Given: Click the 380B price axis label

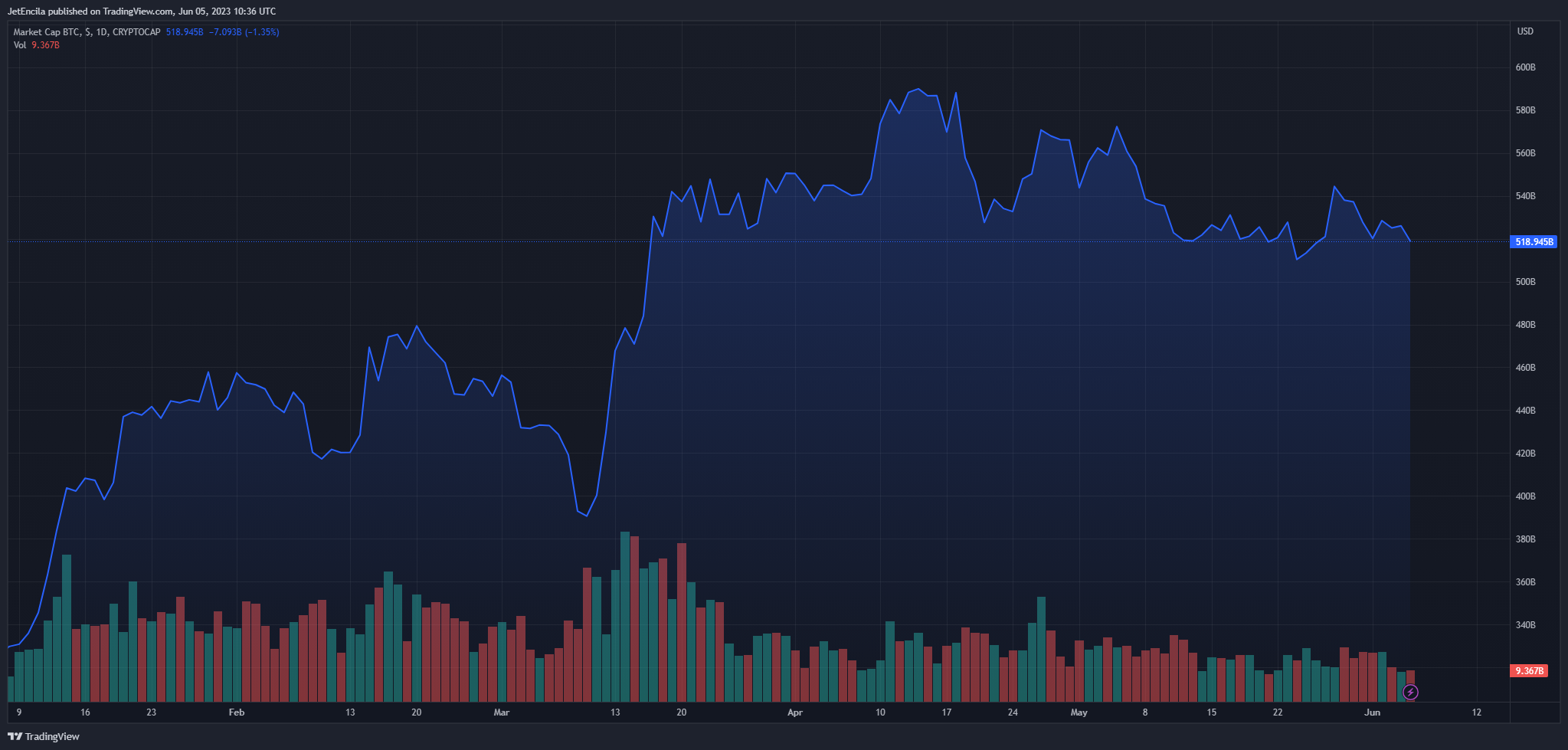Looking at the screenshot, I should pyautogui.click(x=1525, y=539).
